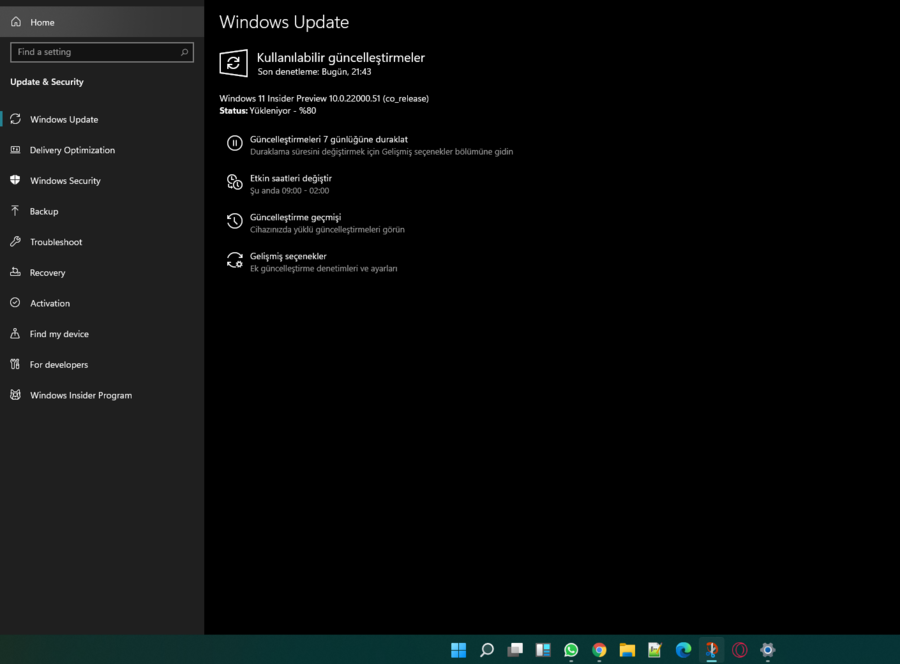Screen dimensions: 900x664
Task: Go to Windows Security settings
Action: (x=65, y=181)
